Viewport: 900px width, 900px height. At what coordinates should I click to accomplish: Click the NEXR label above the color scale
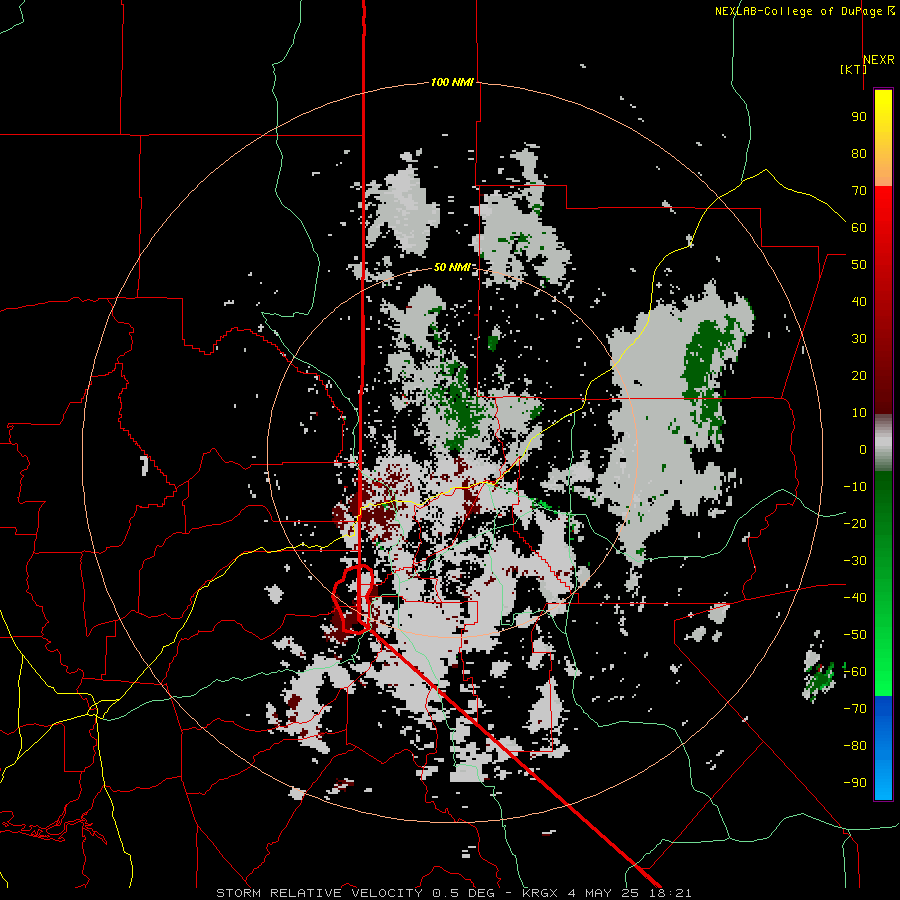click(879, 60)
